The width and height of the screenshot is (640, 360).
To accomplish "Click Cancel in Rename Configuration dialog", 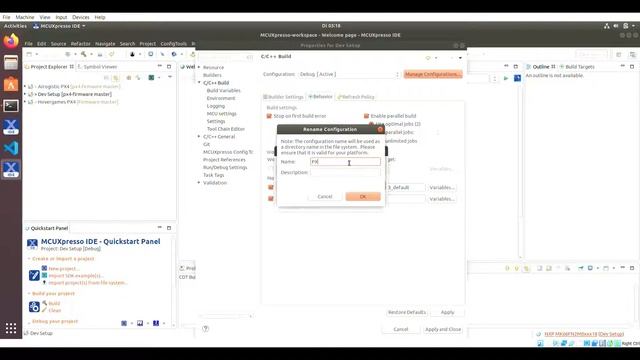I will (x=325, y=197).
